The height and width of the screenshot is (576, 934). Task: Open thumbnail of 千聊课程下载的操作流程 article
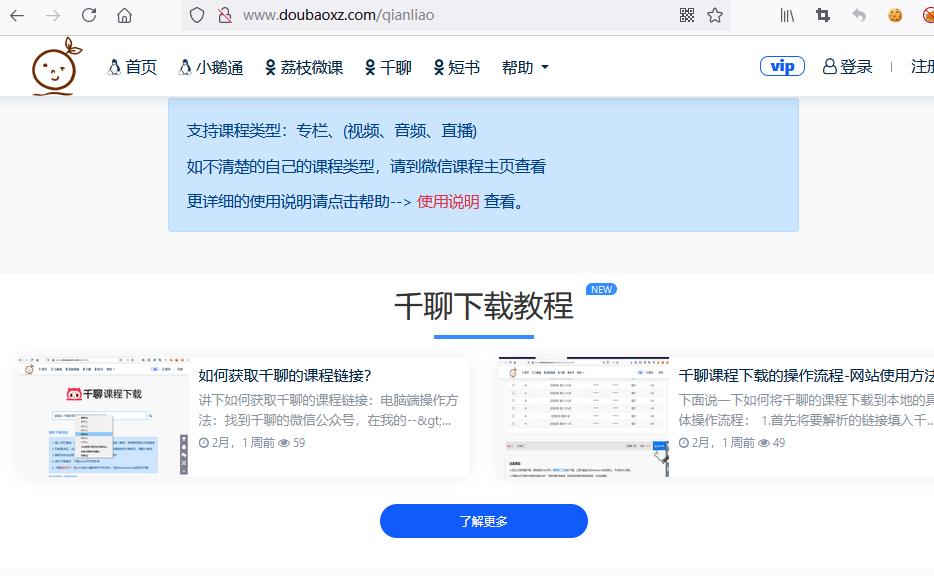click(x=584, y=416)
